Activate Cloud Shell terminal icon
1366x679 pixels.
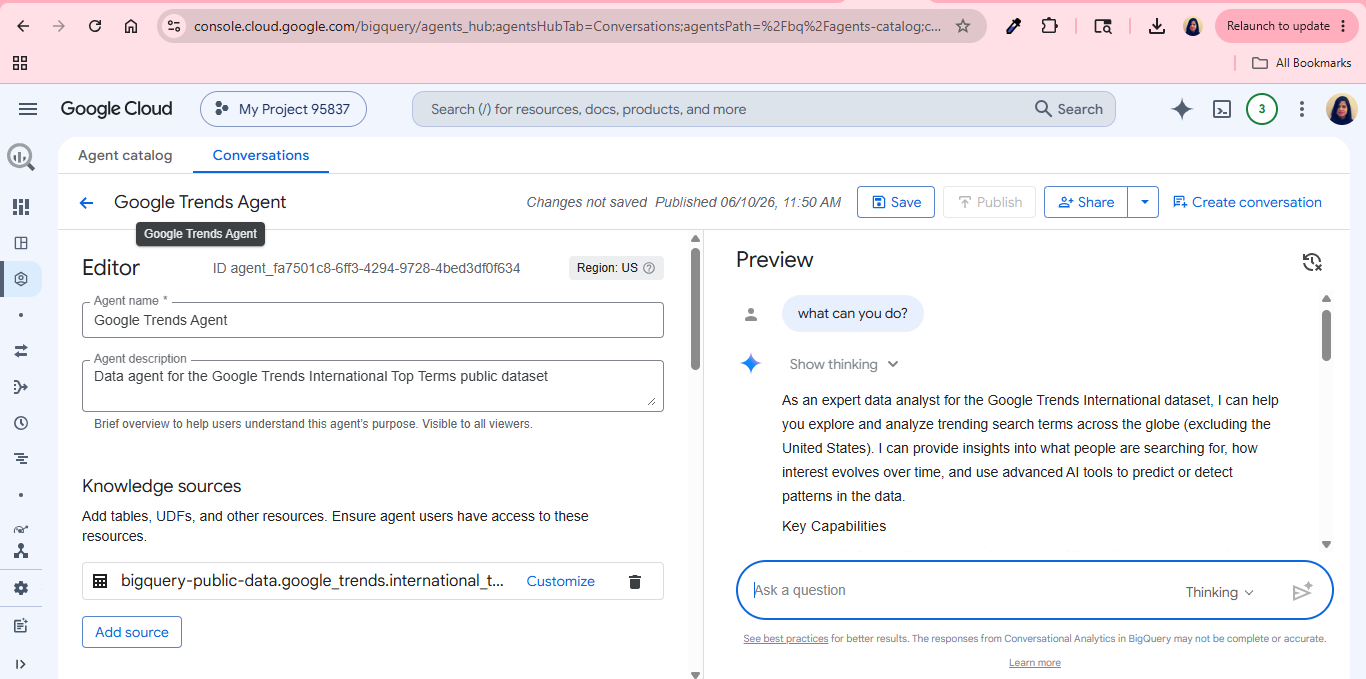pyautogui.click(x=1221, y=109)
